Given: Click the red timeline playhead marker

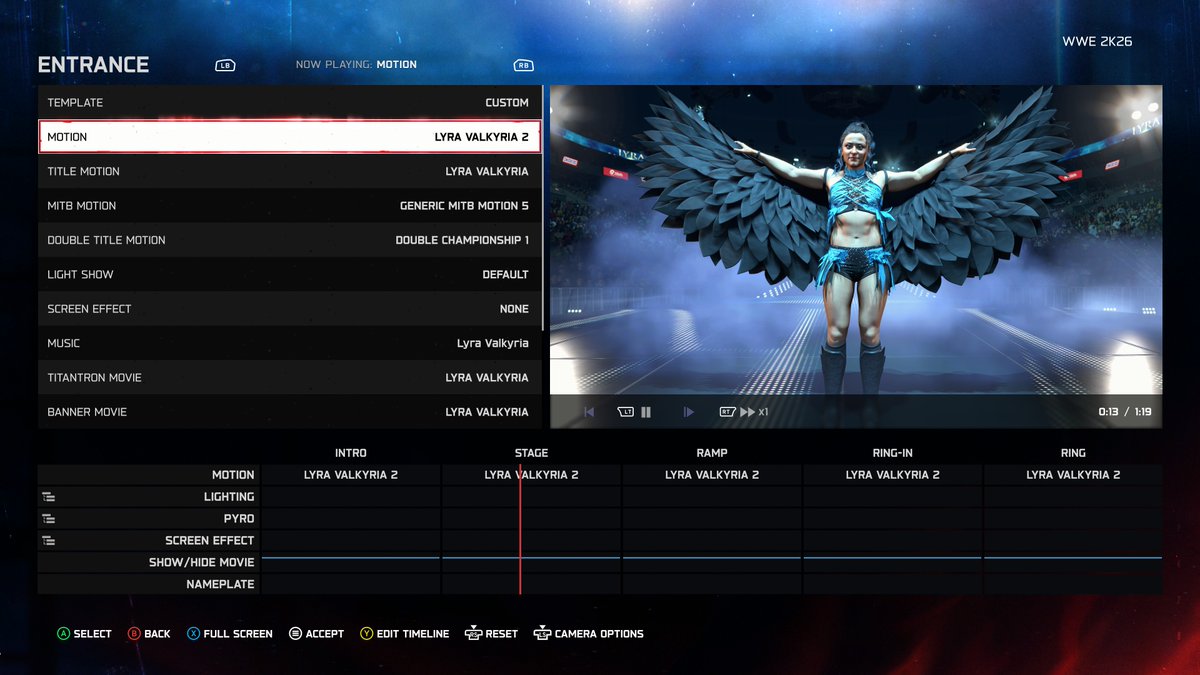Looking at the screenshot, I should pos(520,529).
